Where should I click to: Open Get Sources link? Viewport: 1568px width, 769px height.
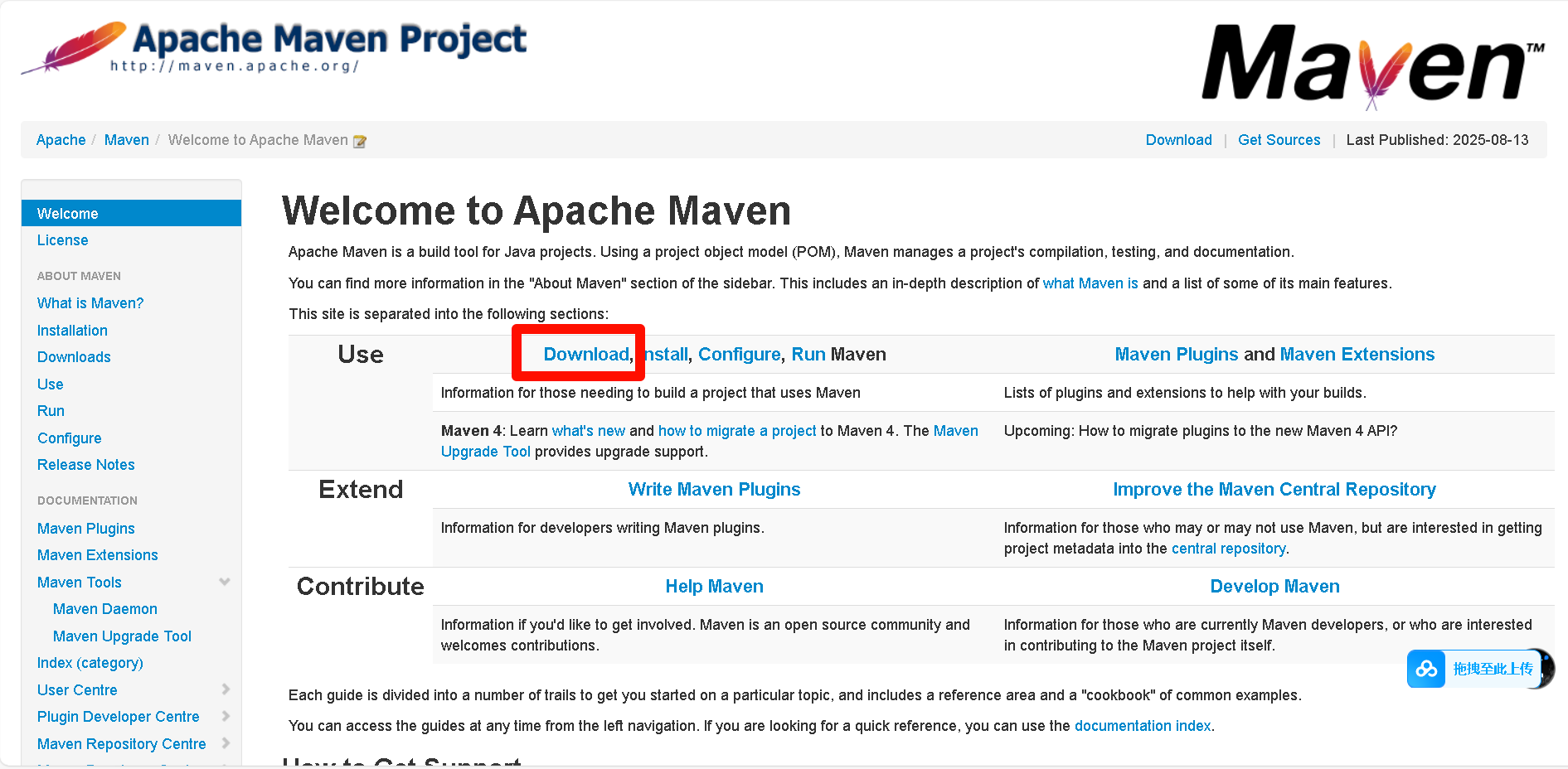coord(1279,140)
